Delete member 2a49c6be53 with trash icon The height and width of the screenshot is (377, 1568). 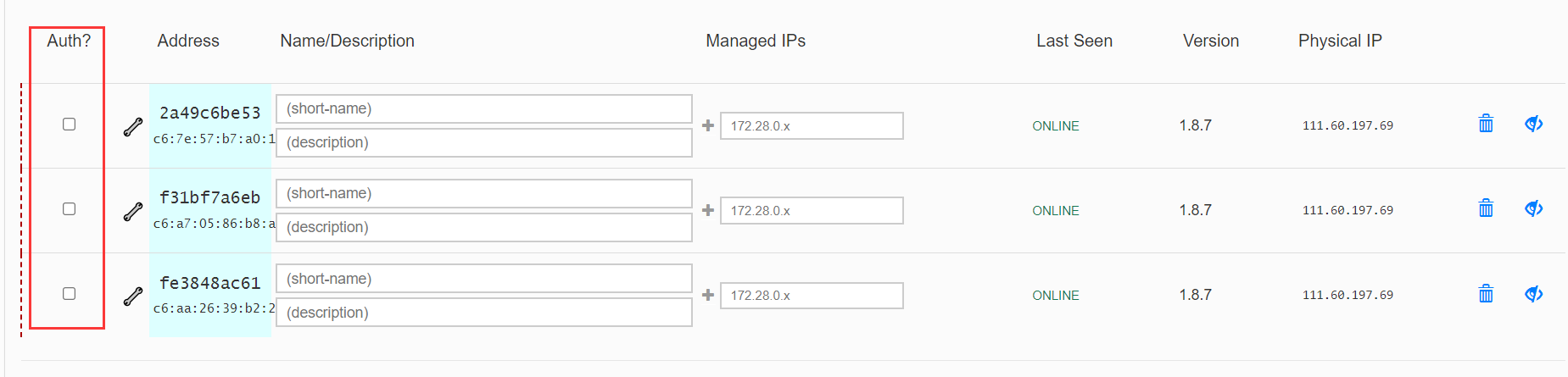pos(1486,124)
